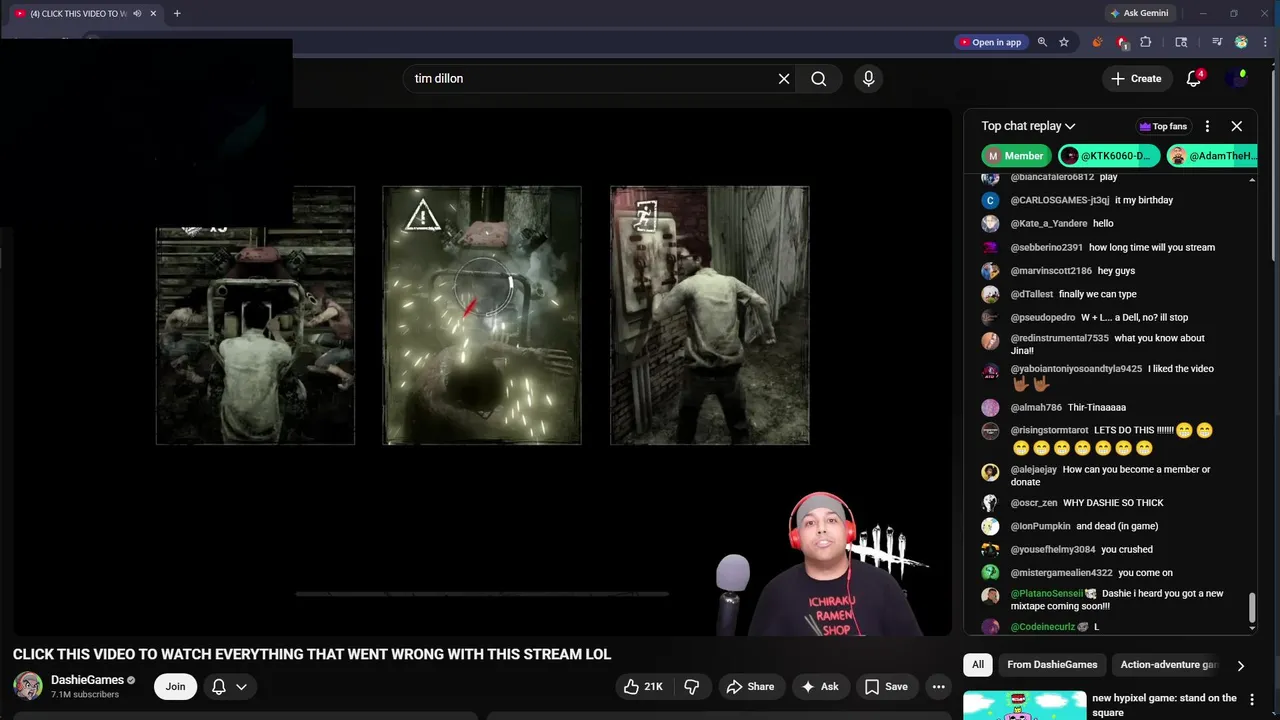This screenshot has width=1280, height=720.
Task: Show next filter chips arrow
Action: click(x=1240, y=665)
